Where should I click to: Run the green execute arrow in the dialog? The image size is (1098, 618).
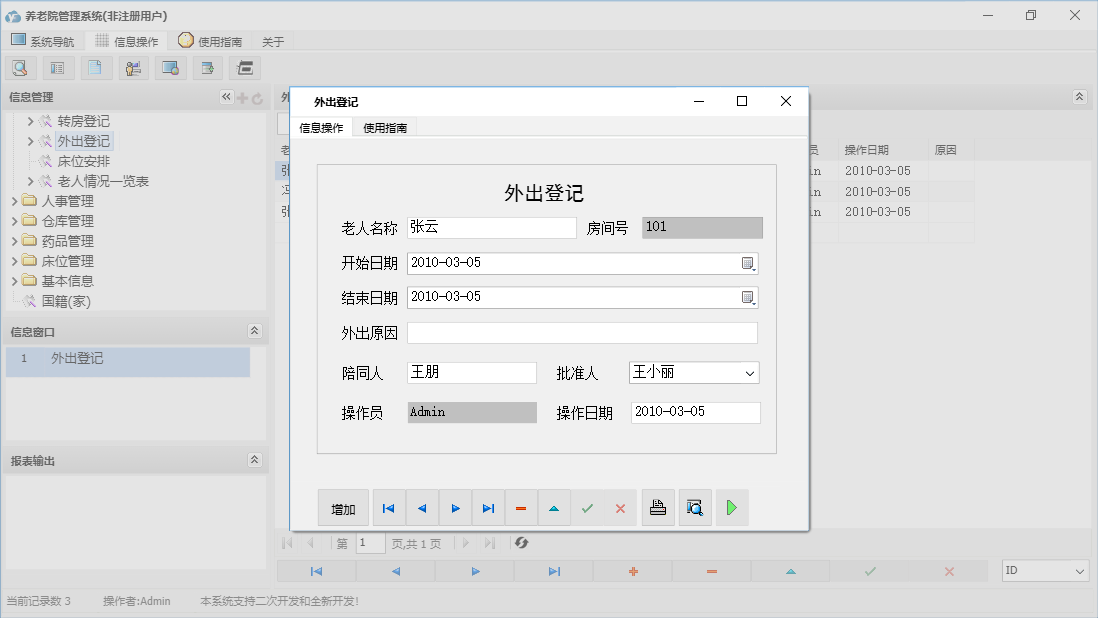(731, 507)
